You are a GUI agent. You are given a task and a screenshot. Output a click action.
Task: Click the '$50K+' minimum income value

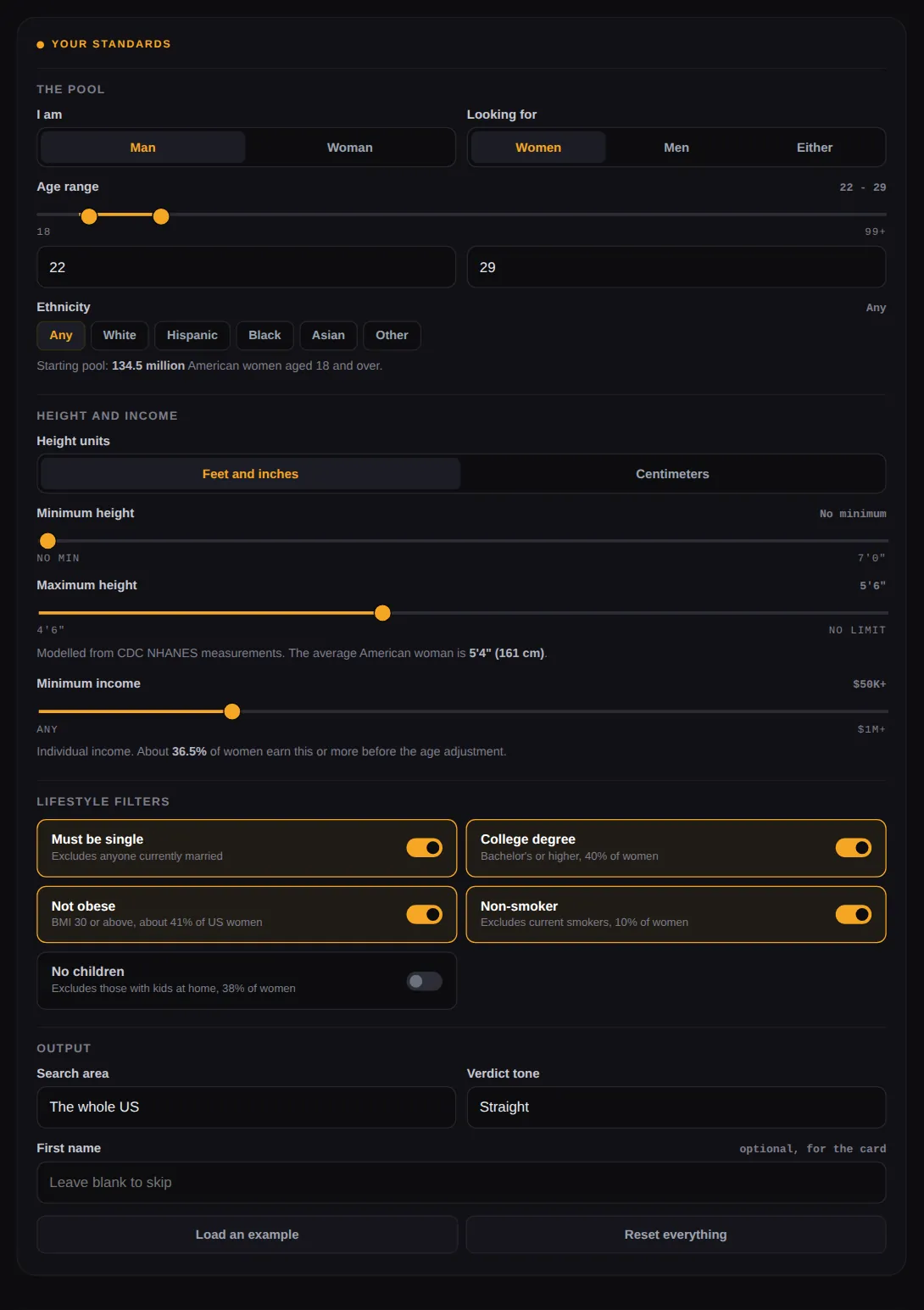tap(869, 684)
